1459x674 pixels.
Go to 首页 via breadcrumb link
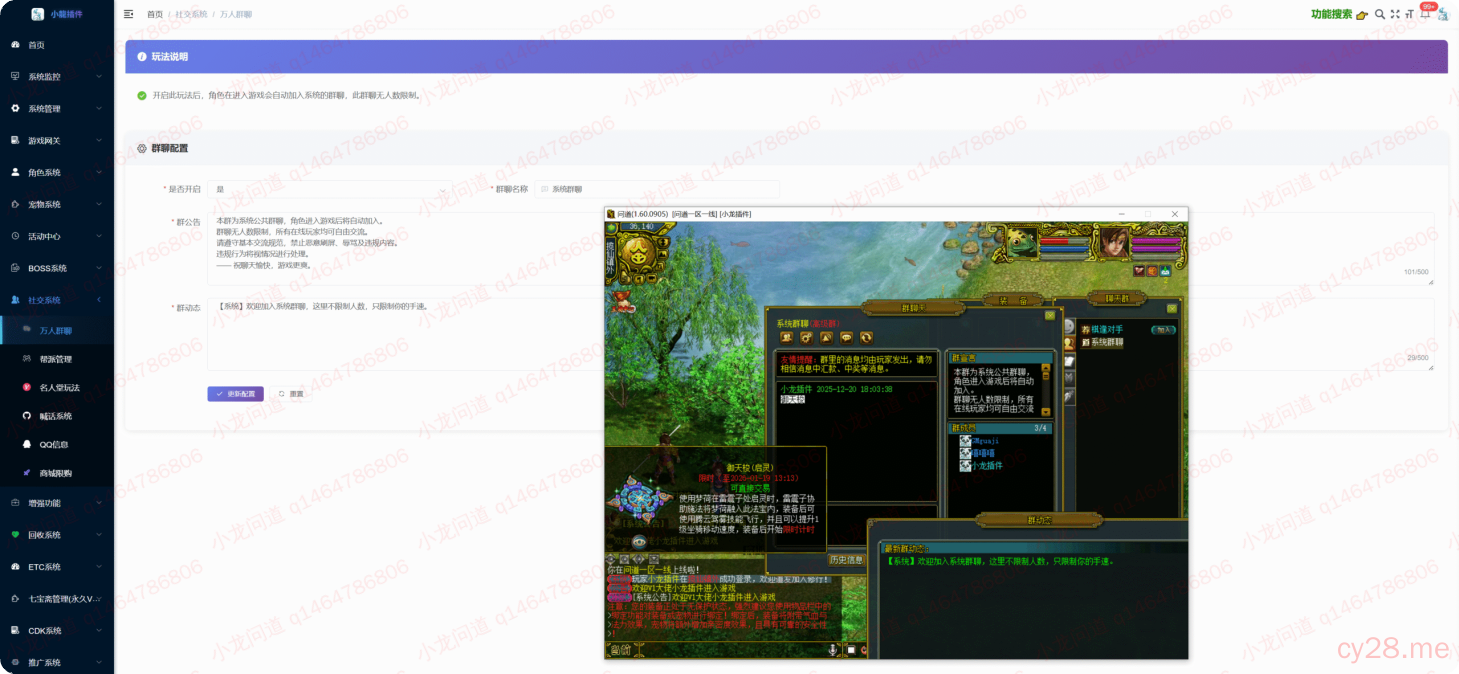[x=155, y=15]
